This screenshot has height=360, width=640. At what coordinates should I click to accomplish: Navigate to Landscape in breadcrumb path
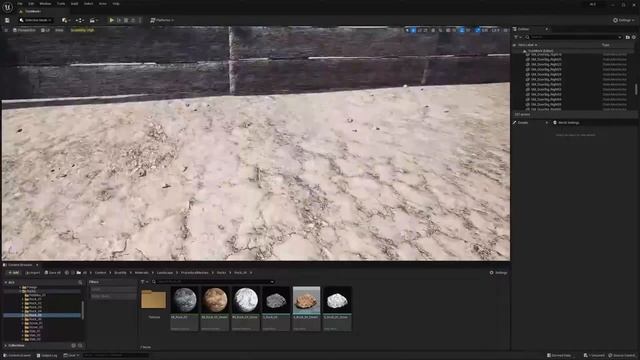(x=165, y=273)
